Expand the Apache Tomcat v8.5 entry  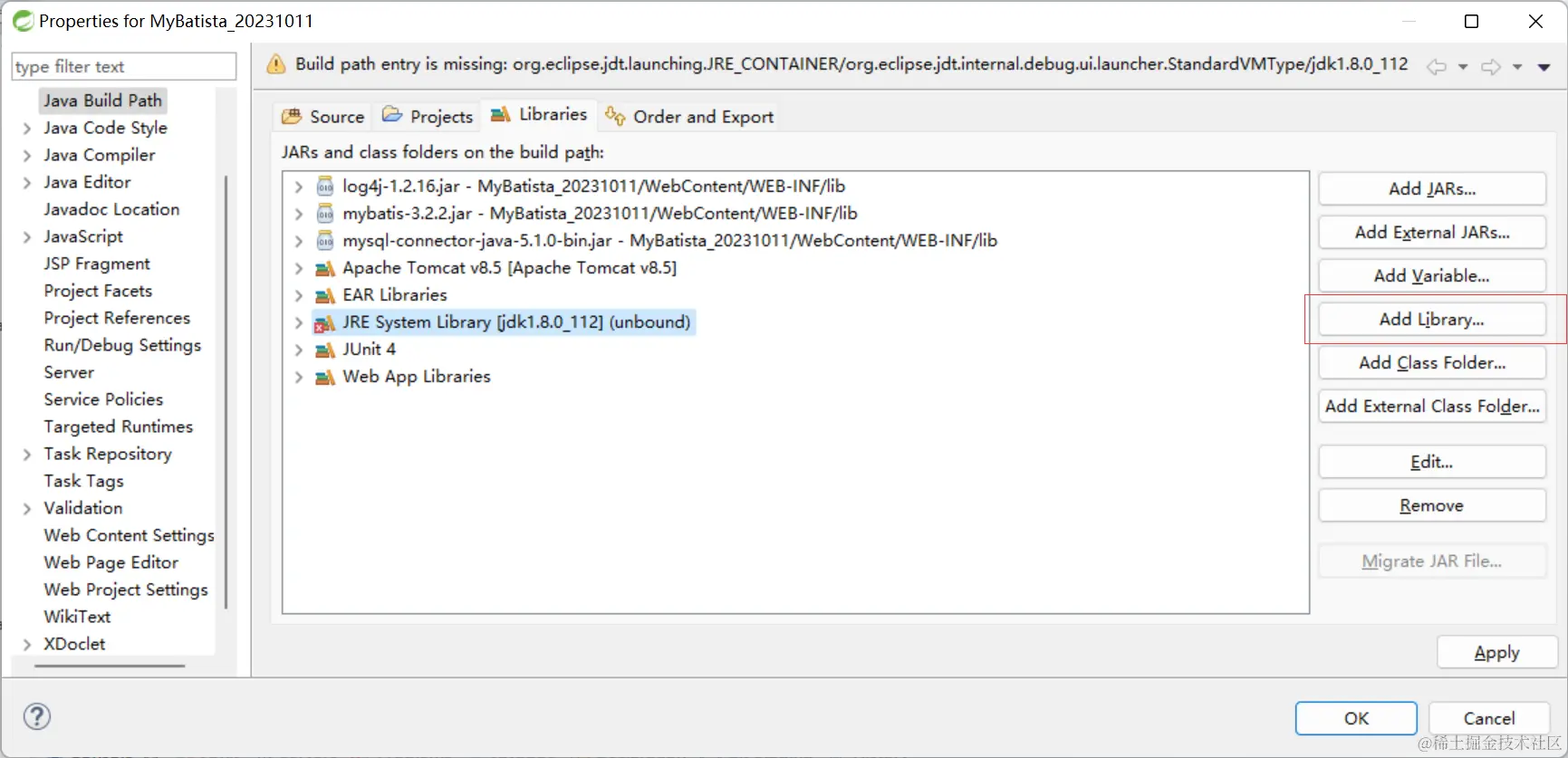[298, 268]
